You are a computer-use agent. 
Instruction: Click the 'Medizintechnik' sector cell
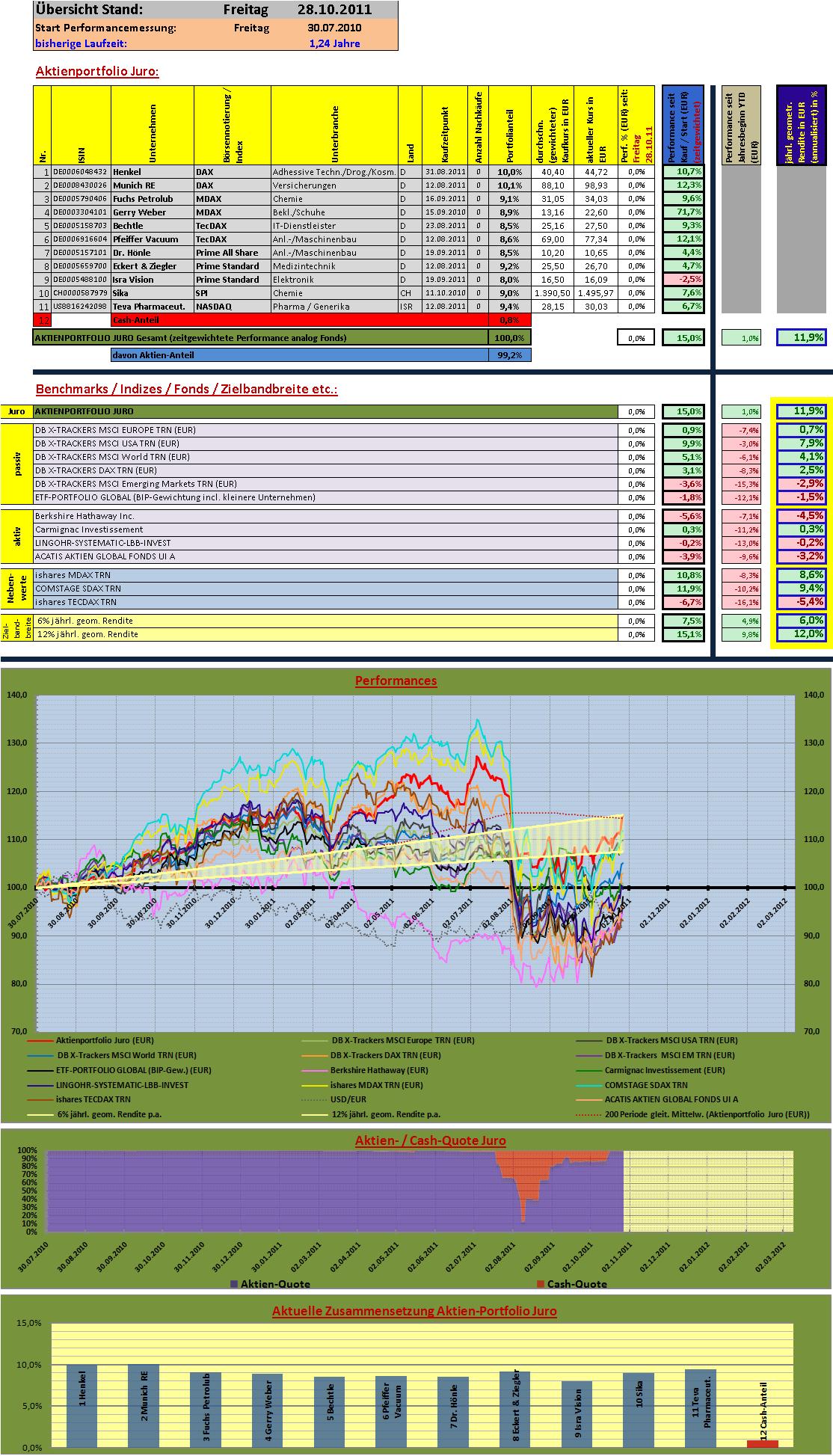pos(334,266)
